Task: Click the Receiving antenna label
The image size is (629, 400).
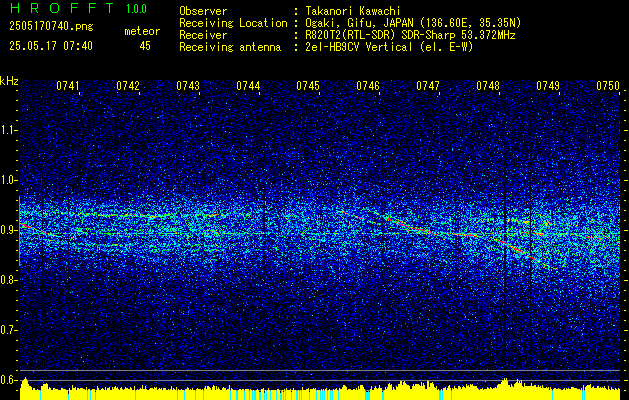Action: point(230,47)
